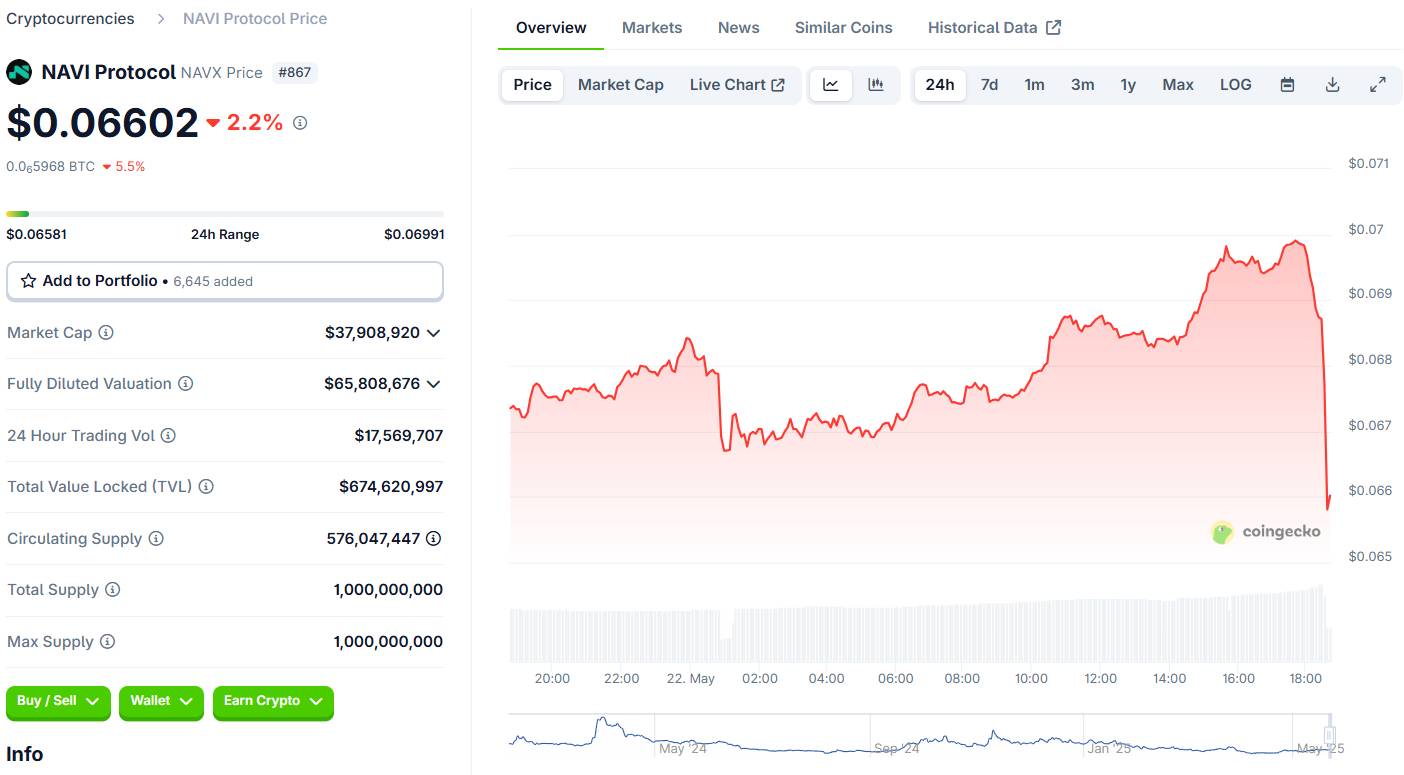1404x775 pixels.
Task: Click the Add to Portfolio button
Action: click(225, 281)
